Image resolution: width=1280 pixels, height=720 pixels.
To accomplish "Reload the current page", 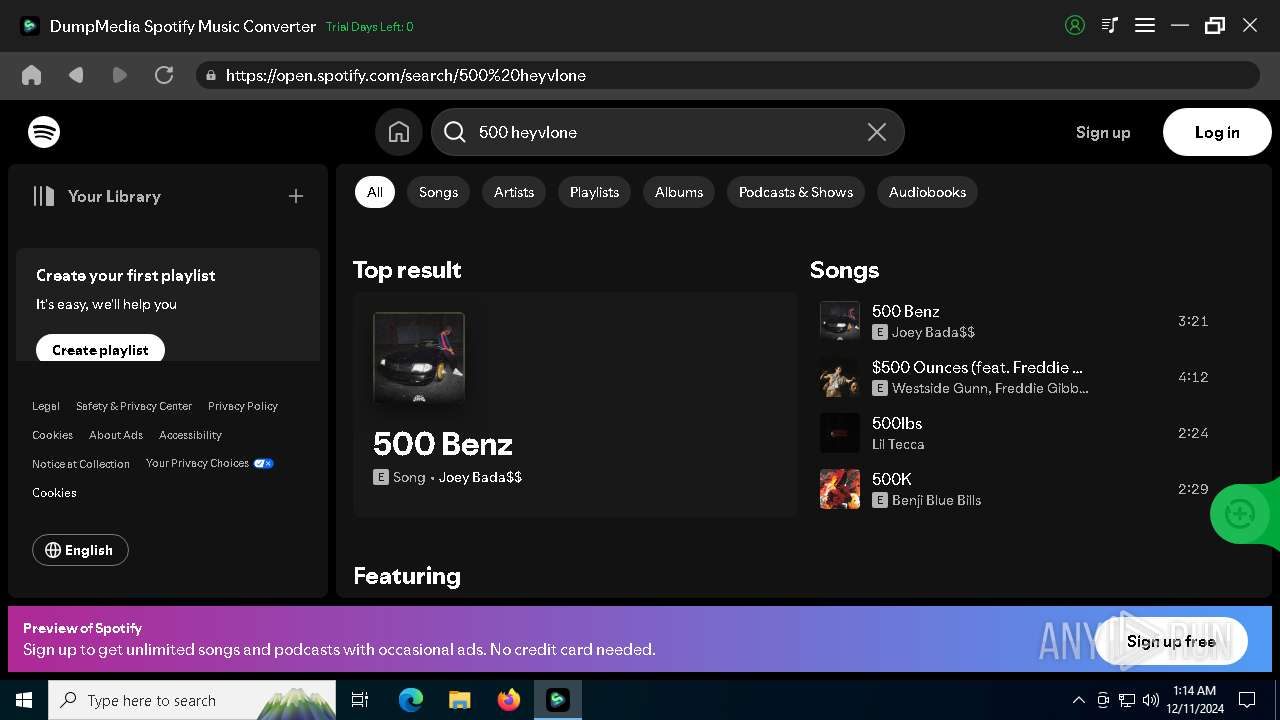I will (x=164, y=75).
